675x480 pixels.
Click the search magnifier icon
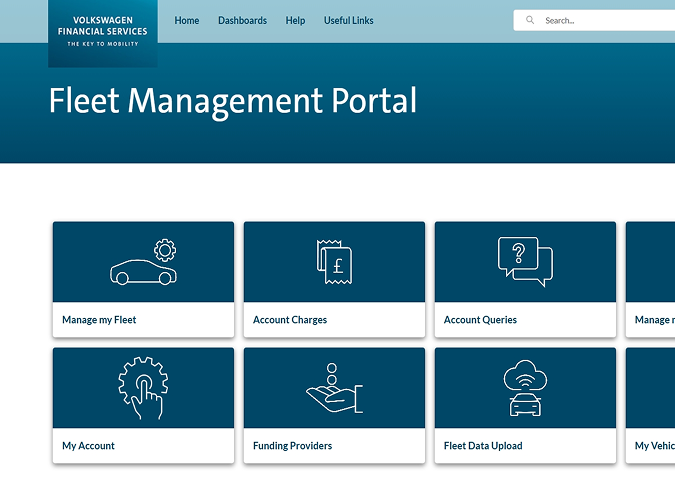click(x=530, y=20)
